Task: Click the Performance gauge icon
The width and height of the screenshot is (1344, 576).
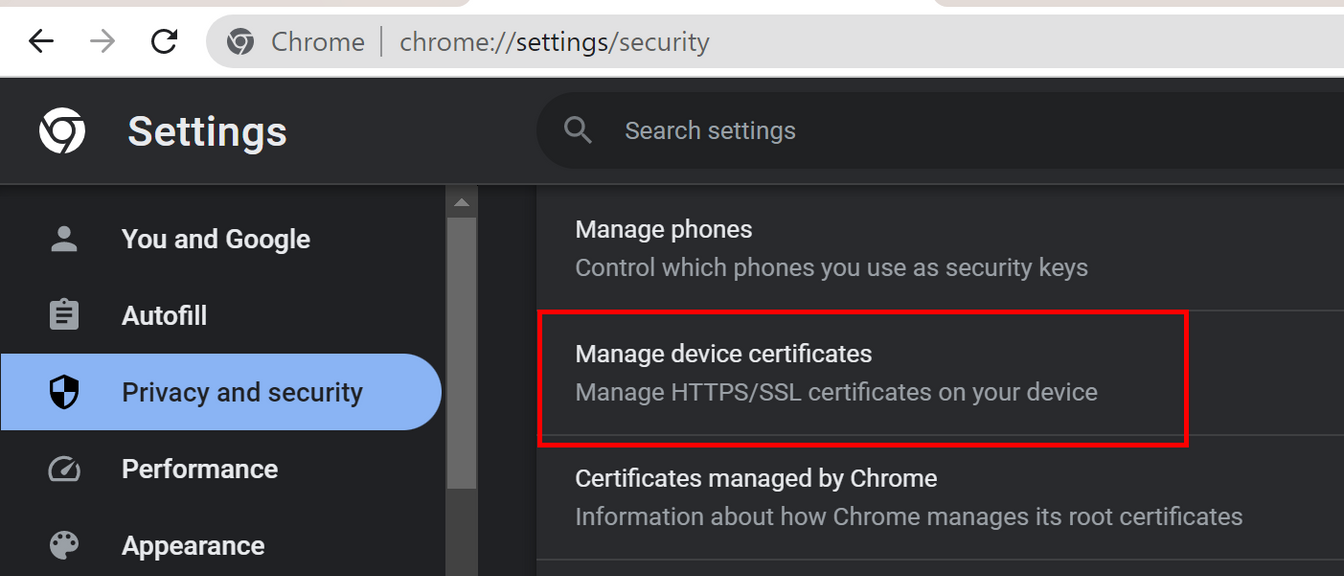Action: coord(64,469)
